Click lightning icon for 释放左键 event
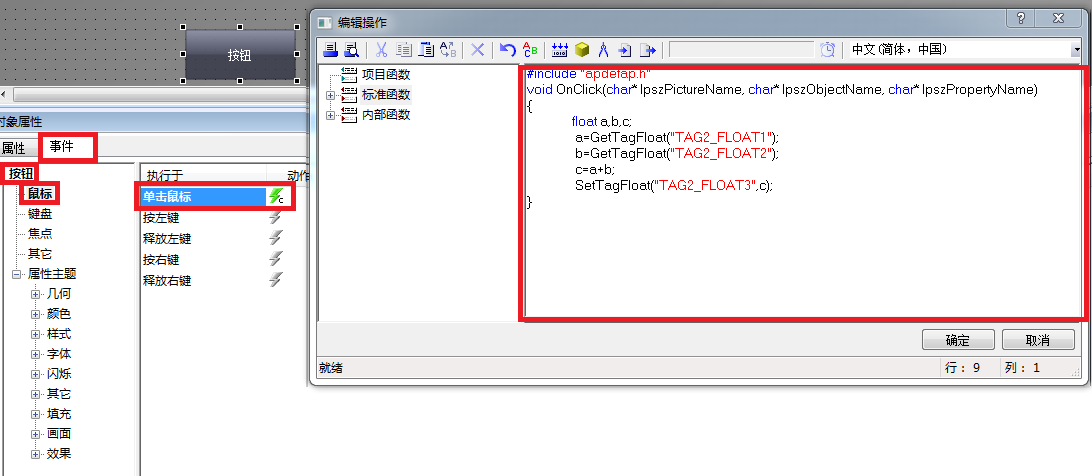1092x476 pixels. point(276,238)
